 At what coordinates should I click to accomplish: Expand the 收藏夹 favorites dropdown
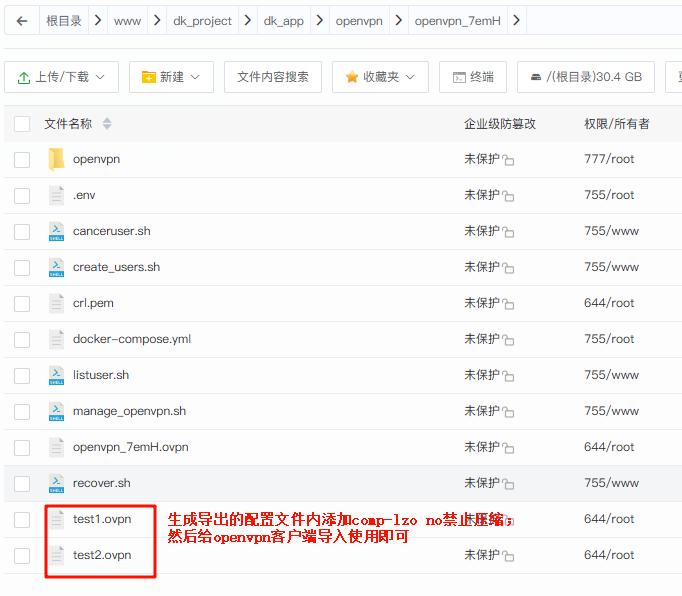[379, 77]
